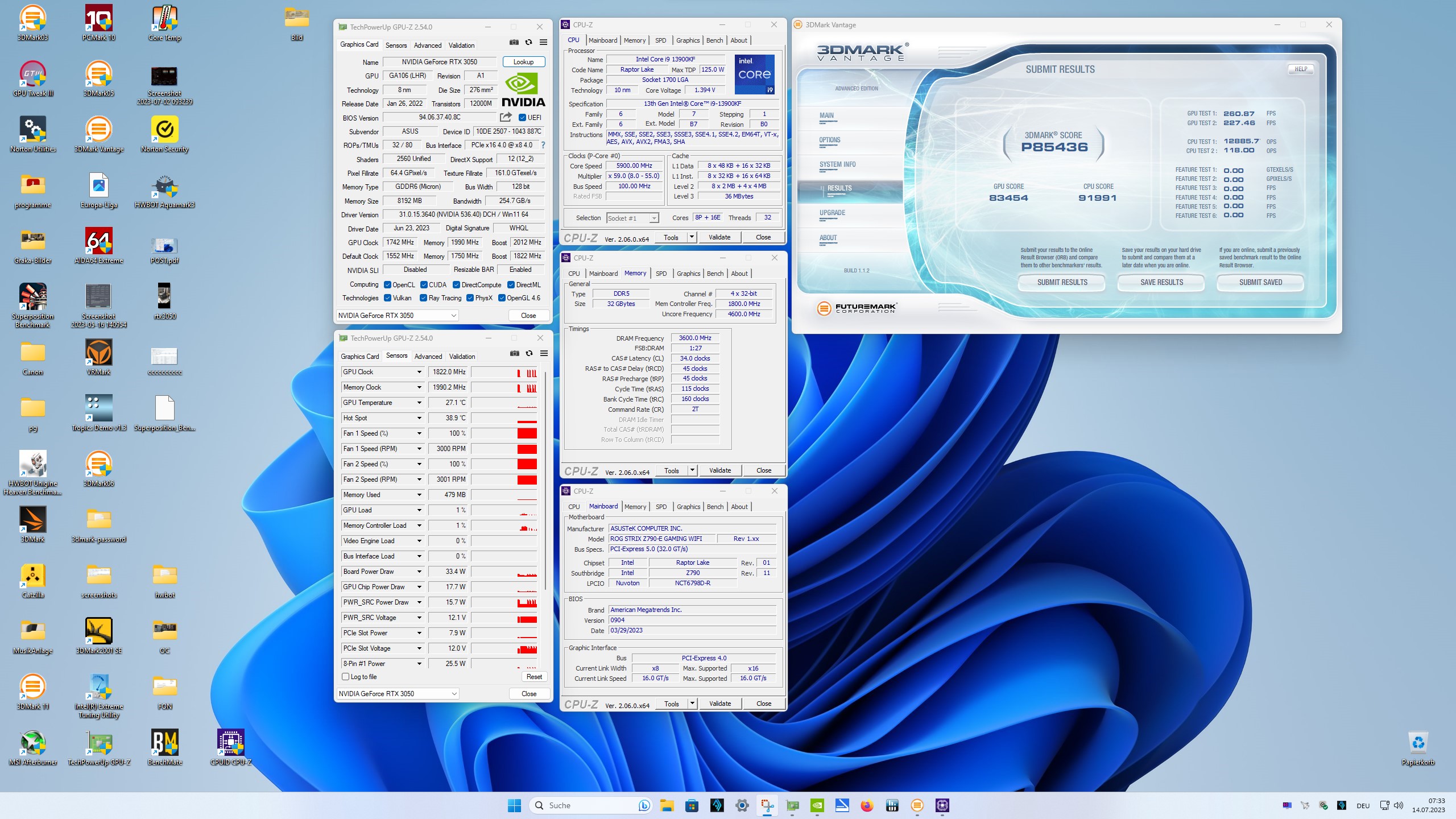Expand the Hot Spot sensor dropdown arrow
This screenshot has width=1456, height=819.
(419, 418)
